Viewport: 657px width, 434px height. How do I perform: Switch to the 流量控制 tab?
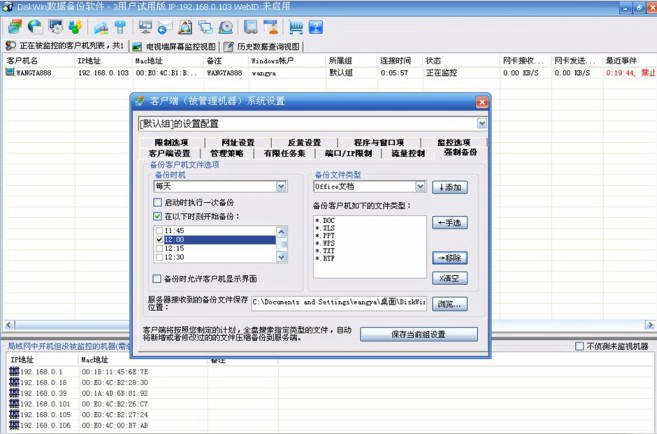click(408, 153)
